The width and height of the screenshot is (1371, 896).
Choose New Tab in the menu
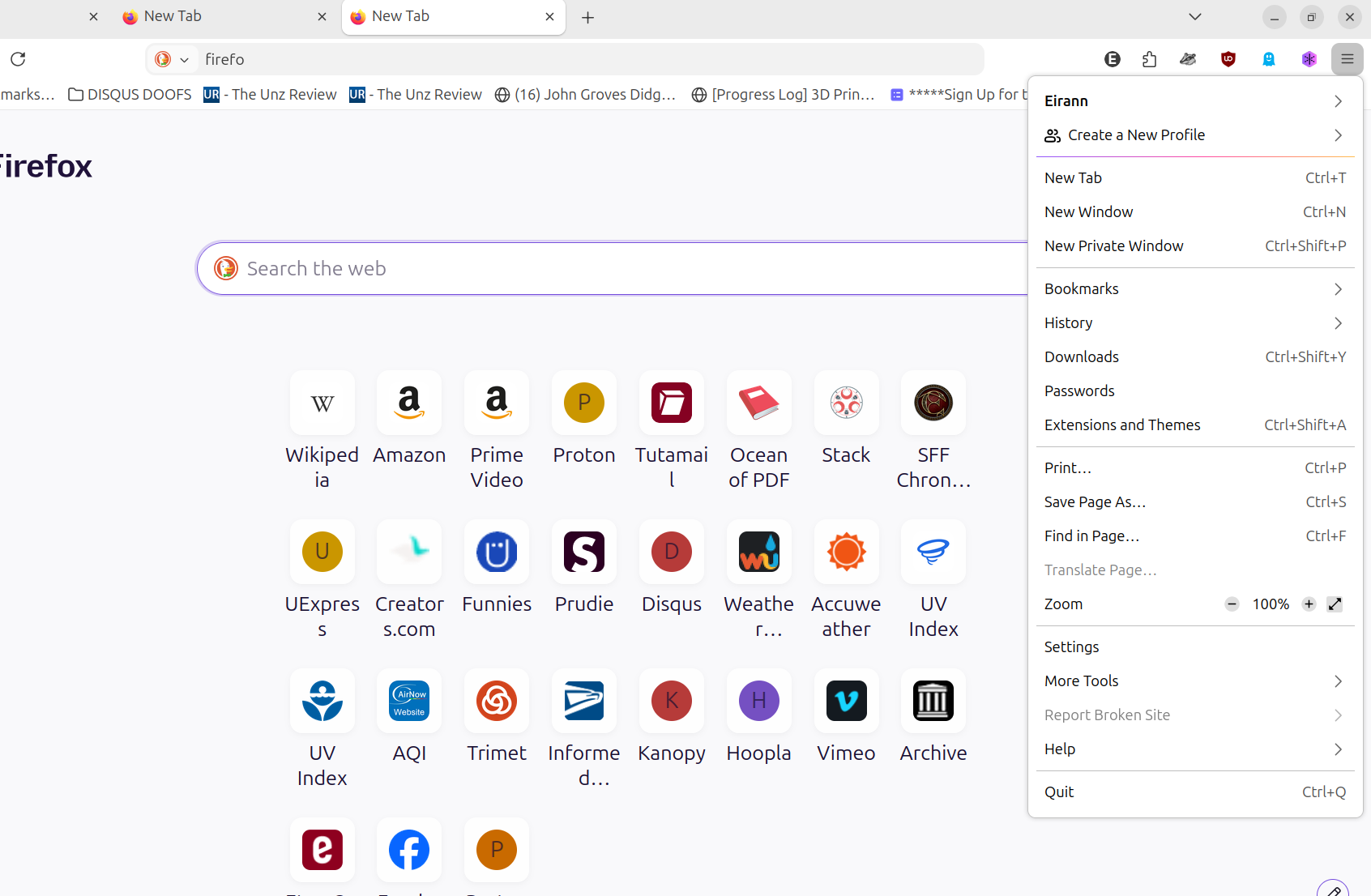pyautogui.click(x=1195, y=178)
